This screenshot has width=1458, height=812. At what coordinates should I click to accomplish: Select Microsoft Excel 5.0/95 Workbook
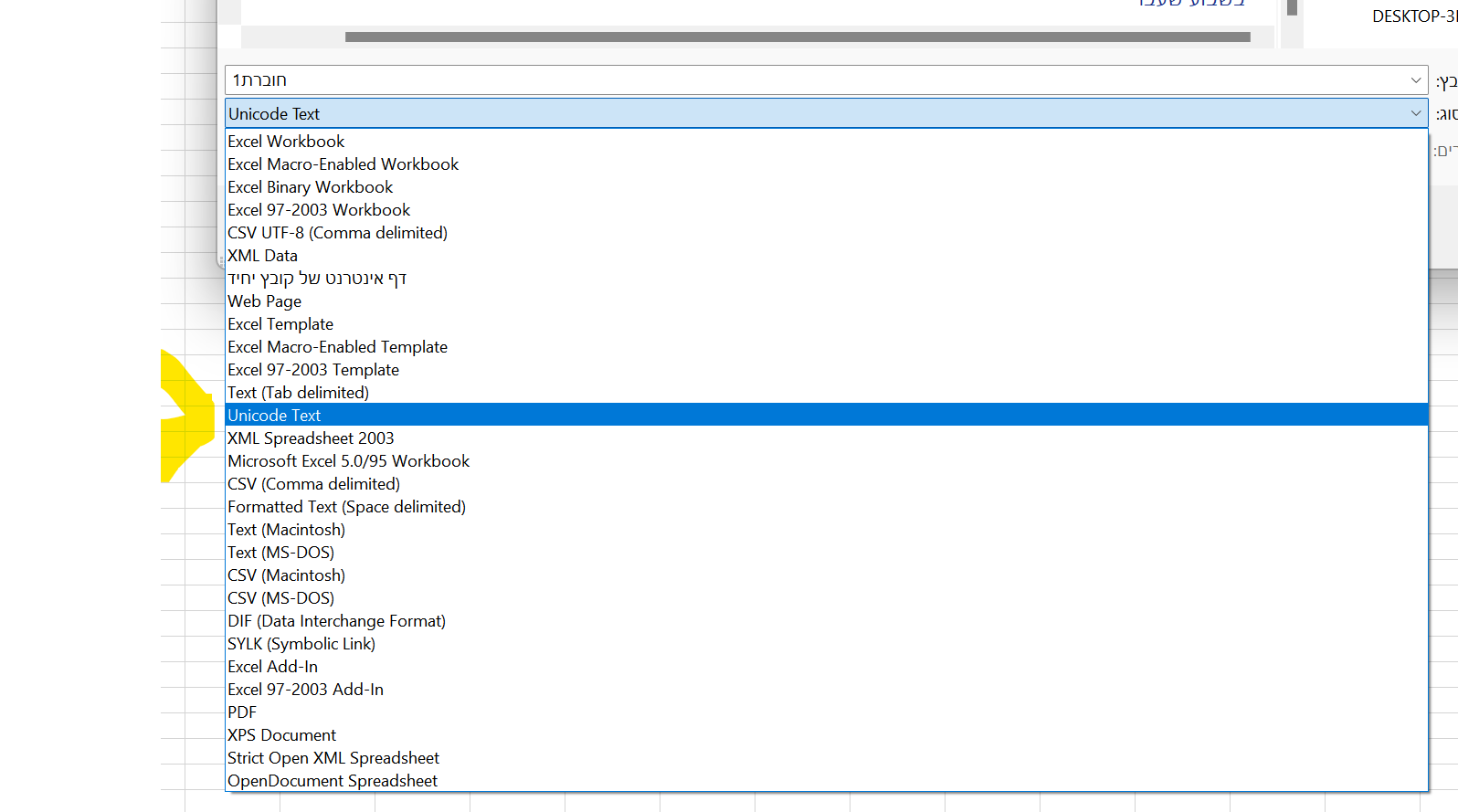pos(827,461)
